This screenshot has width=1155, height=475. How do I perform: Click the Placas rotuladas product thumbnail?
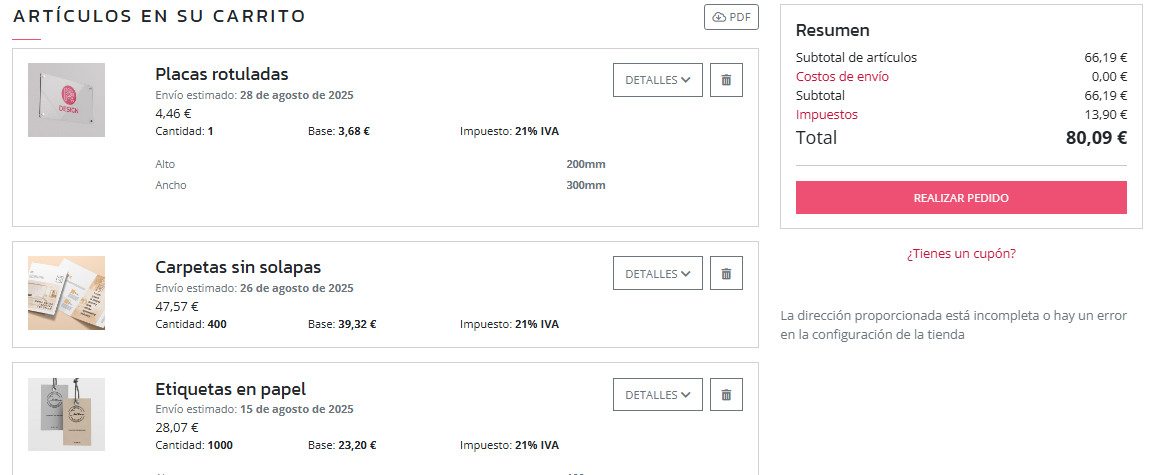tap(66, 100)
